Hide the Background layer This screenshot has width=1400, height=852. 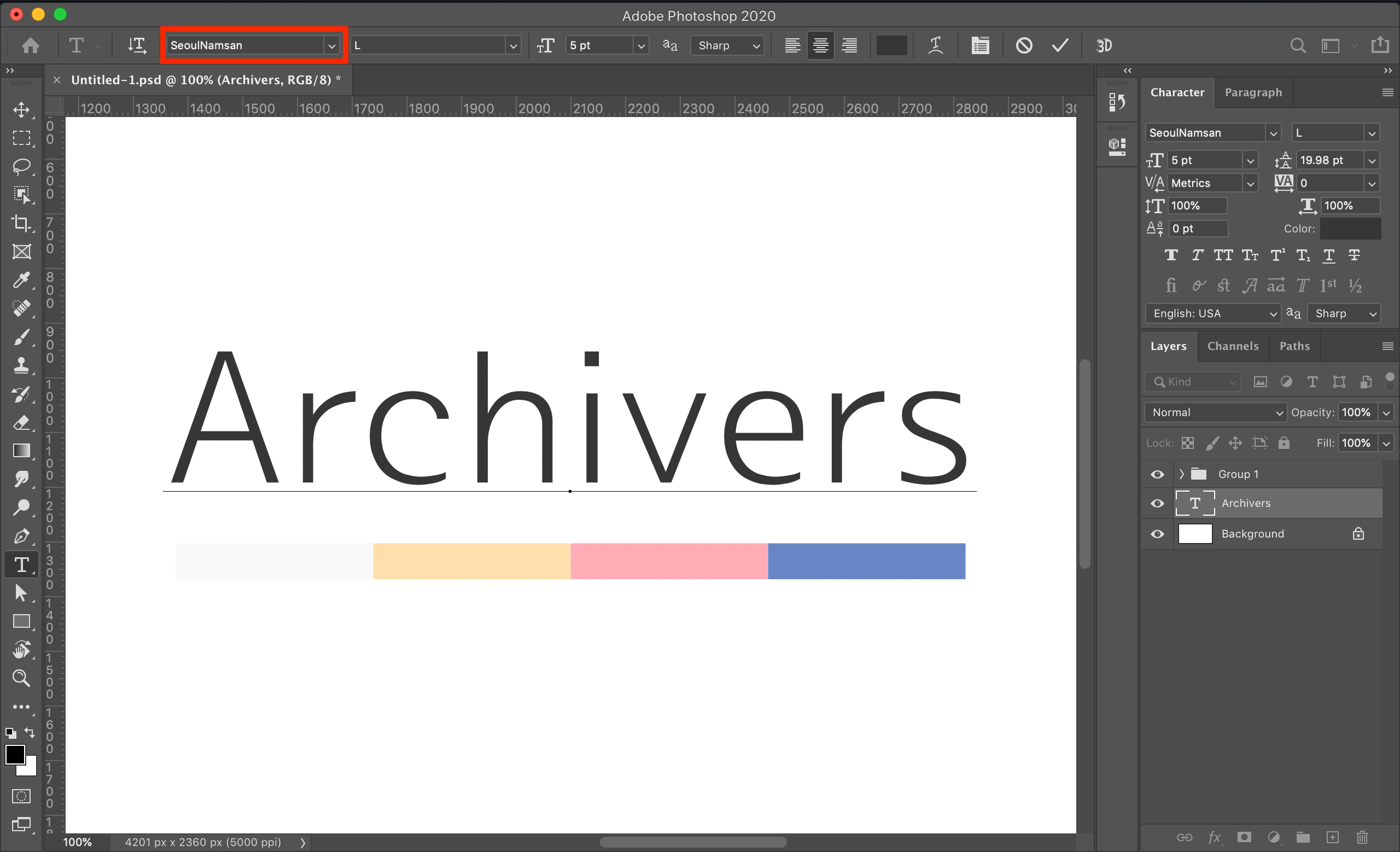click(x=1157, y=534)
